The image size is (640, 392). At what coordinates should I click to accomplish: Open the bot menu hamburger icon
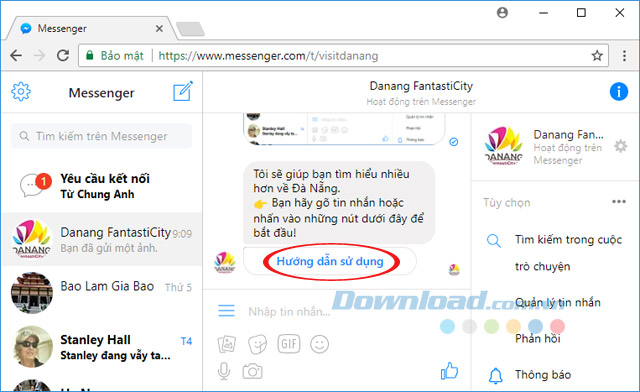click(226, 311)
